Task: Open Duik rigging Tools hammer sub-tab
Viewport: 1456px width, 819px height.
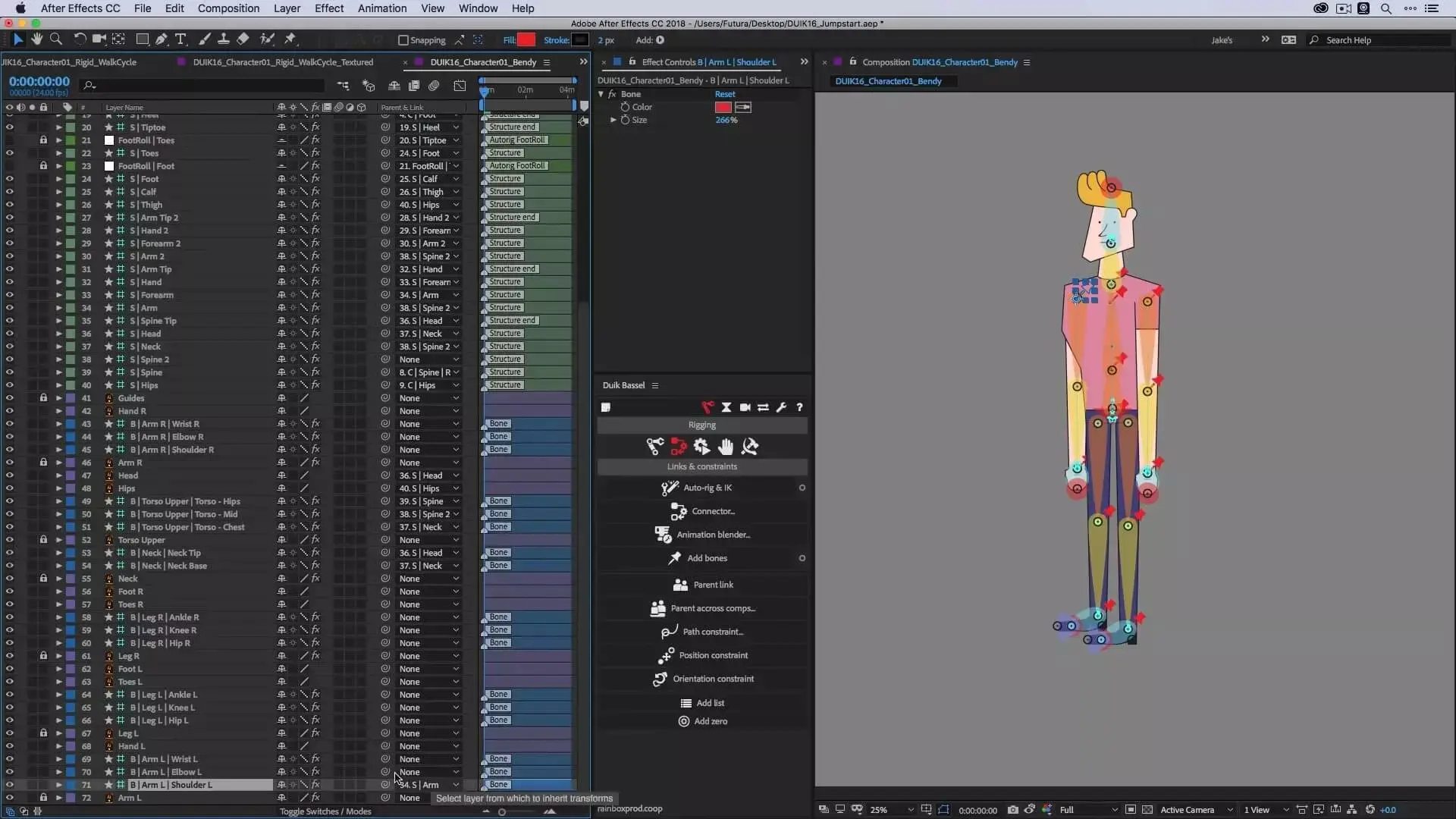Action: click(750, 447)
